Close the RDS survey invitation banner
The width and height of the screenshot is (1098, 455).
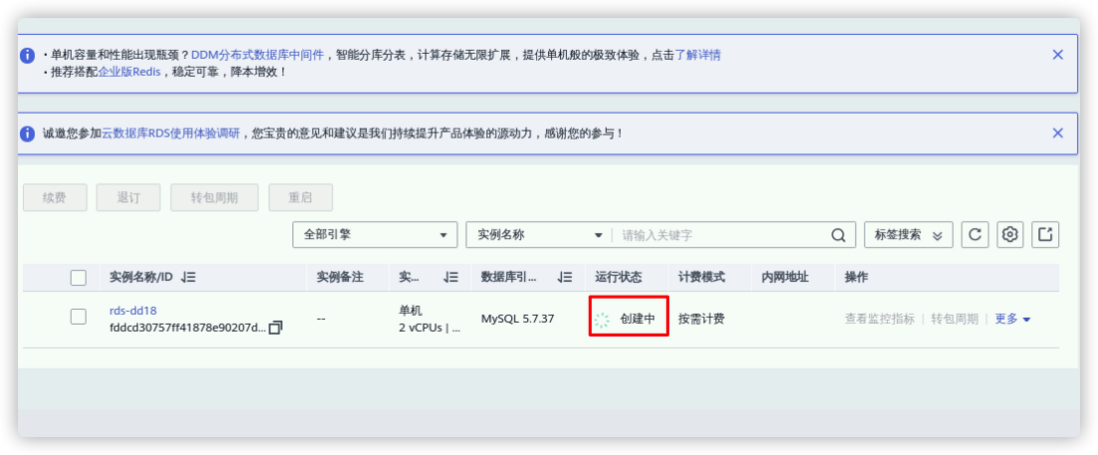[x=1057, y=133]
